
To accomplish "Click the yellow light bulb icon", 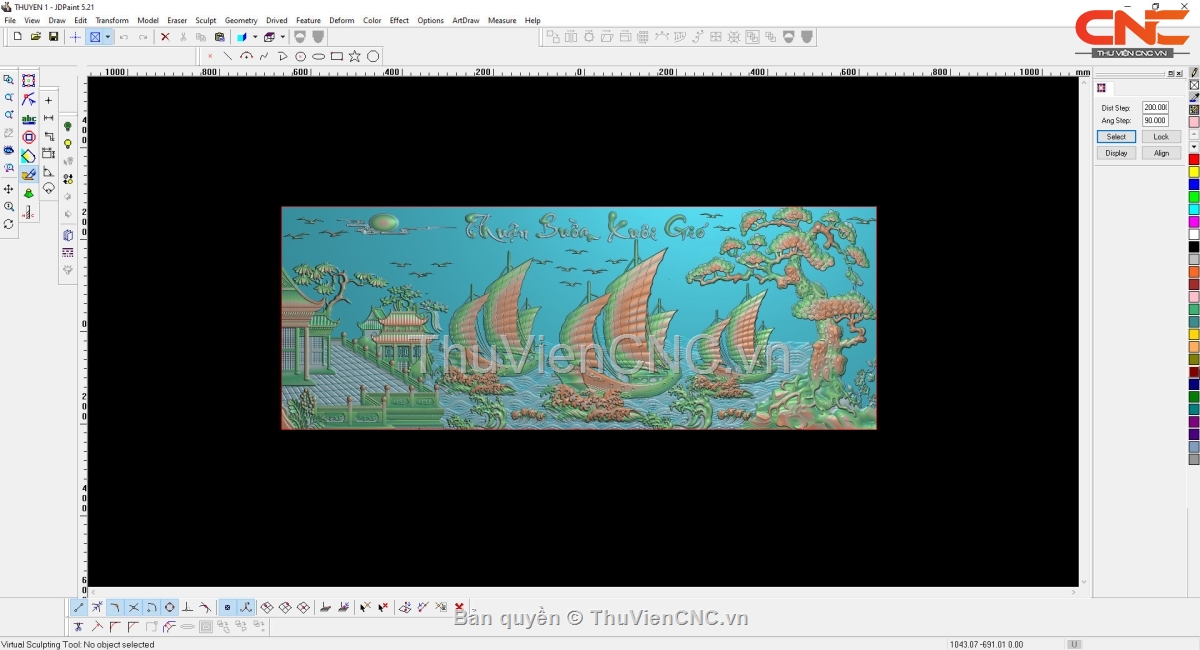I will click(x=68, y=145).
